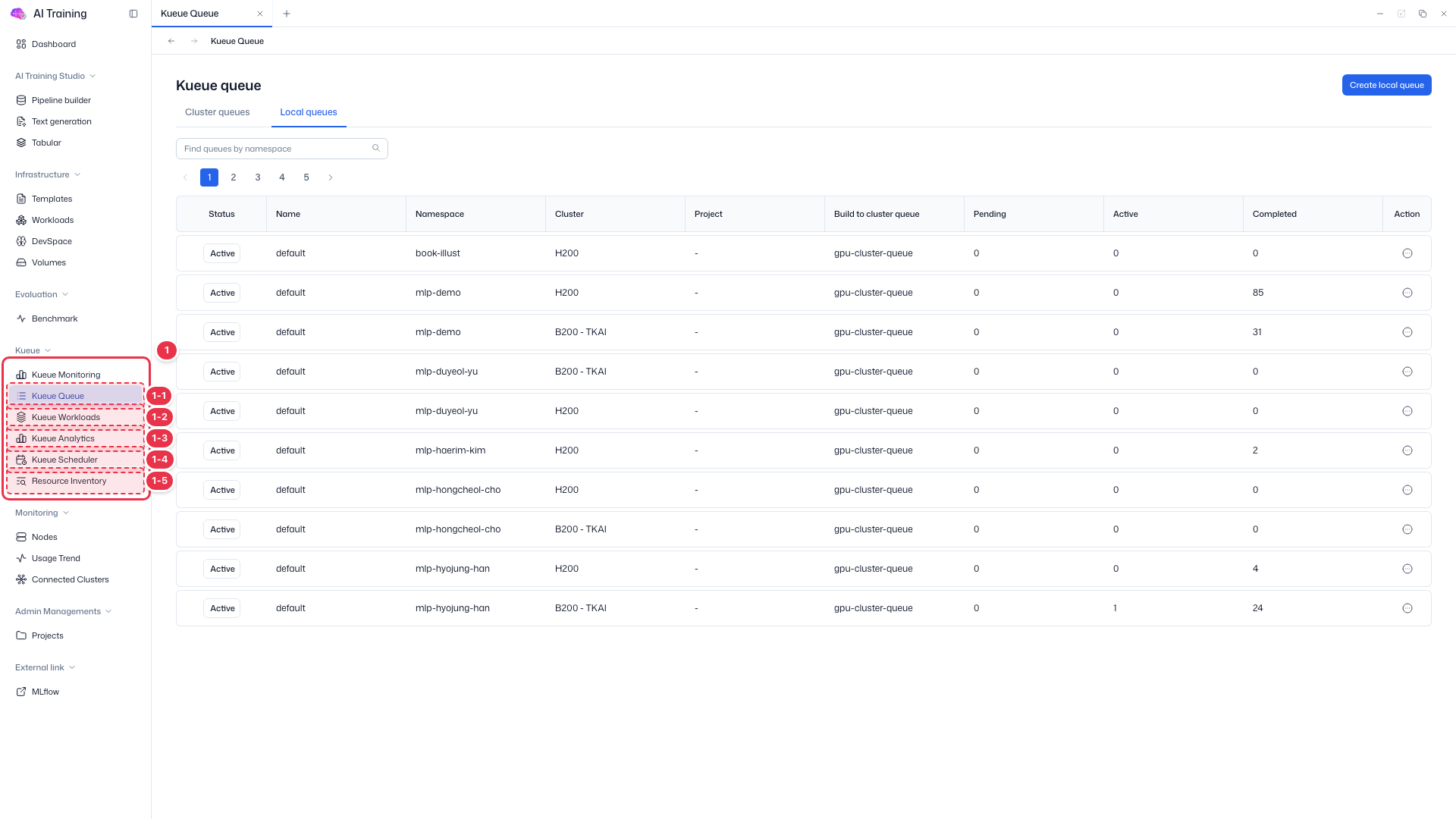Navigate back with arrow button

point(171,41)
